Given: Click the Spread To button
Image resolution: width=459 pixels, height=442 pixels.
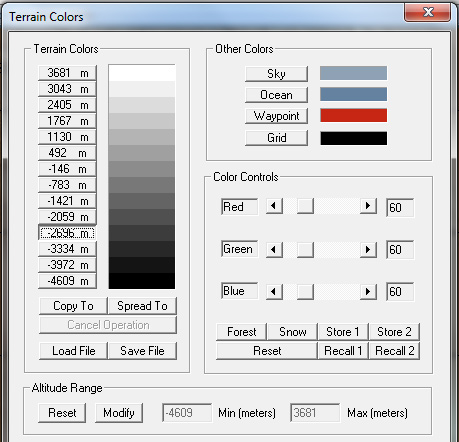Looking at the screenshot, I should click(x=142, y=306).
